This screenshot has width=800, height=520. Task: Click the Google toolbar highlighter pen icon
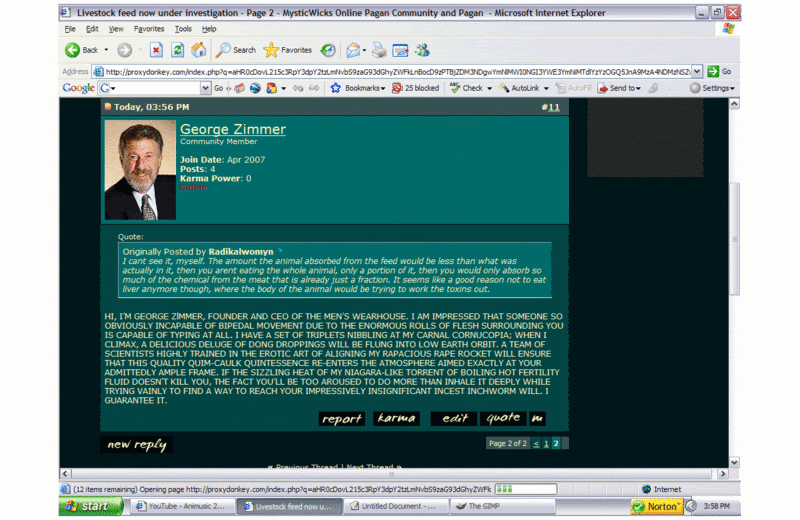pos(653,88)
